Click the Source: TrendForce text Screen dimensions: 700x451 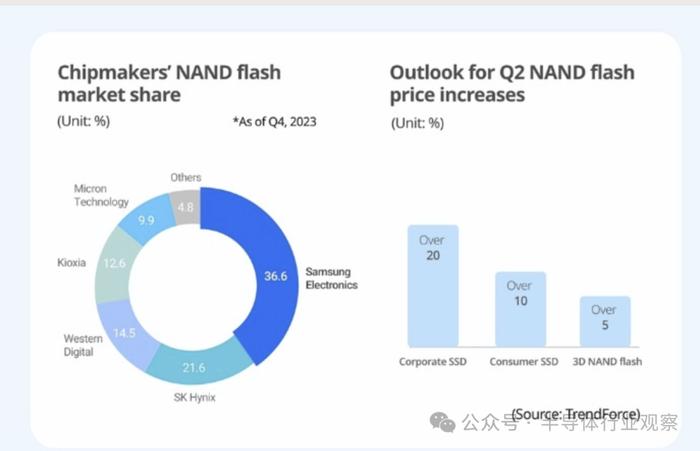tap(576, 414)
